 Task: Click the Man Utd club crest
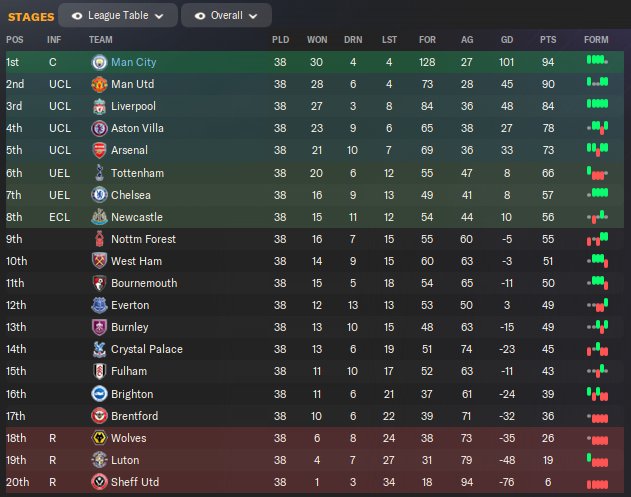(99, 84)
